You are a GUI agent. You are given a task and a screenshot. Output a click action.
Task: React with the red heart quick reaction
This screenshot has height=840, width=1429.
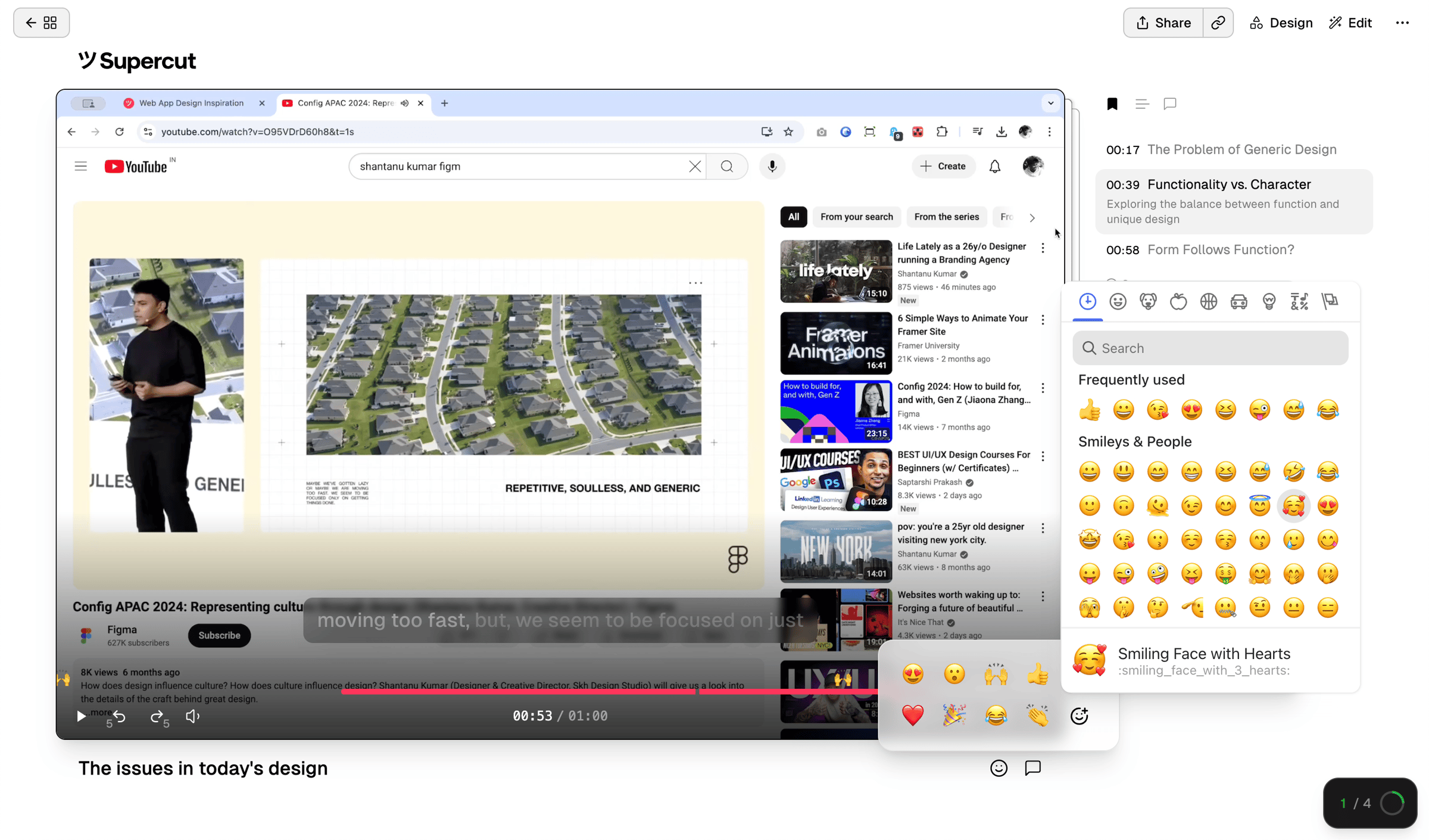pos(913,716)
